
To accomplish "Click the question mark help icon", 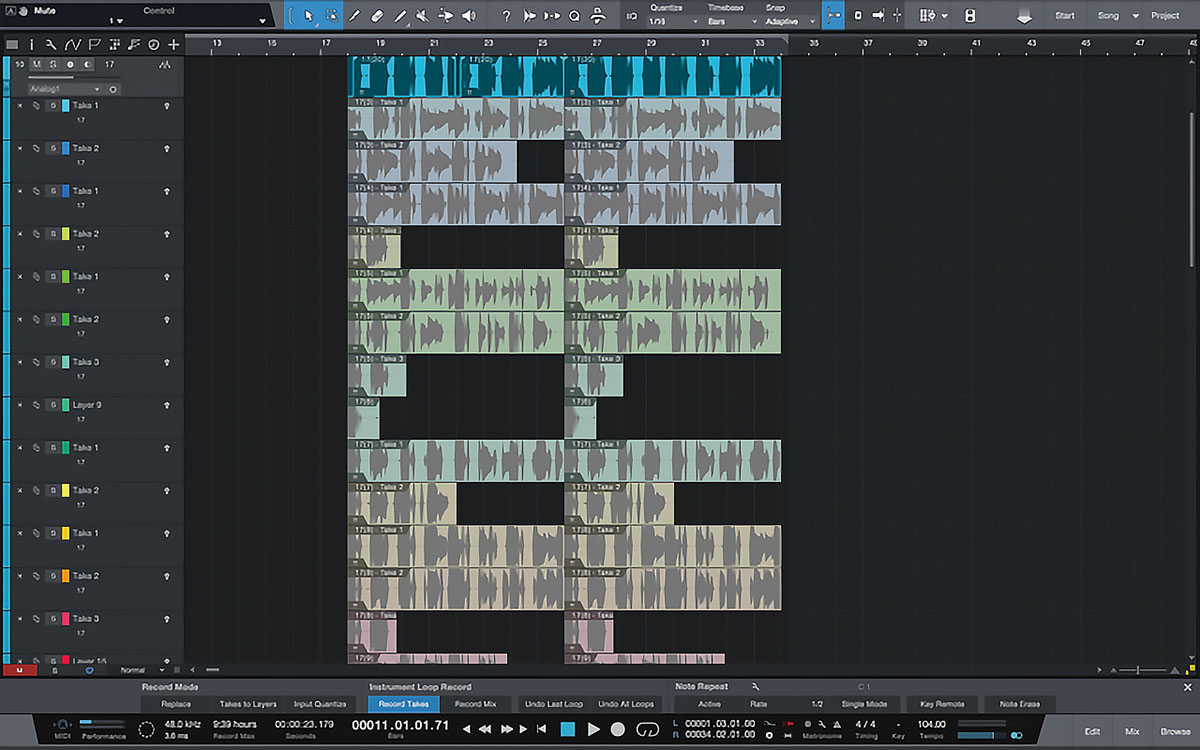I will click(506, 16).
